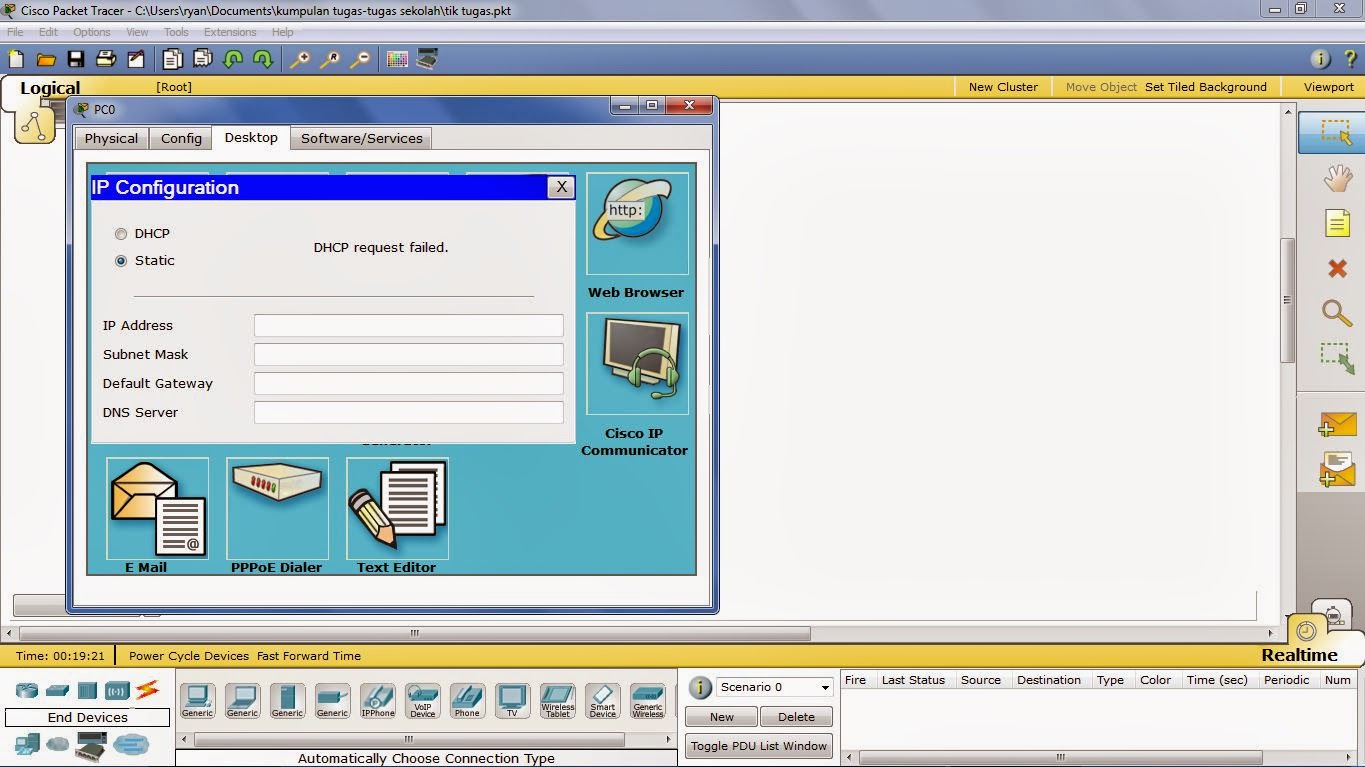Save the file with the floppy disk icon

76,59
